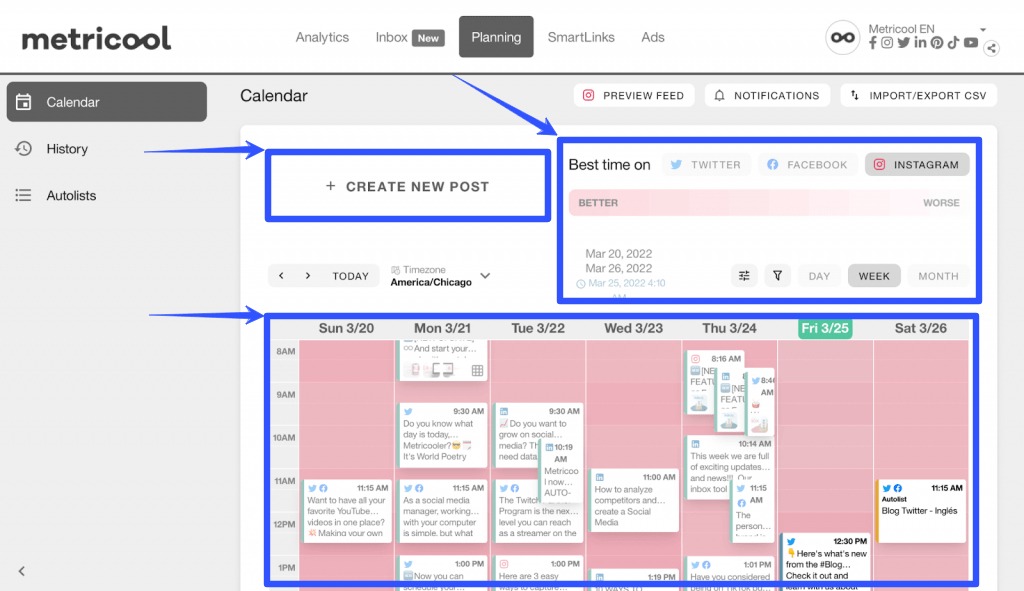Click the Autolists list icon in sidebar
Viewport: 1024px width, 591px height.
(x=24, y=196)
